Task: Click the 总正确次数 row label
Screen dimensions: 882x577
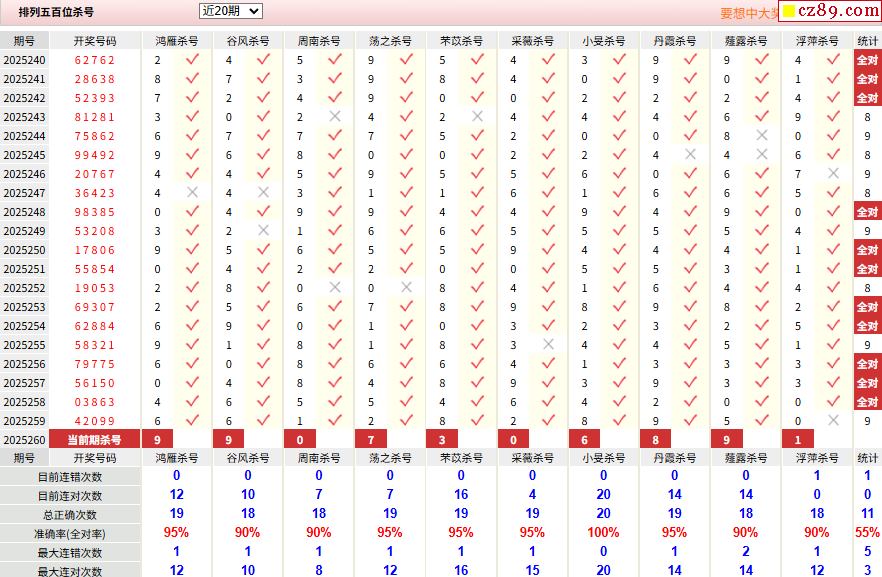Action: pos(70,515)
